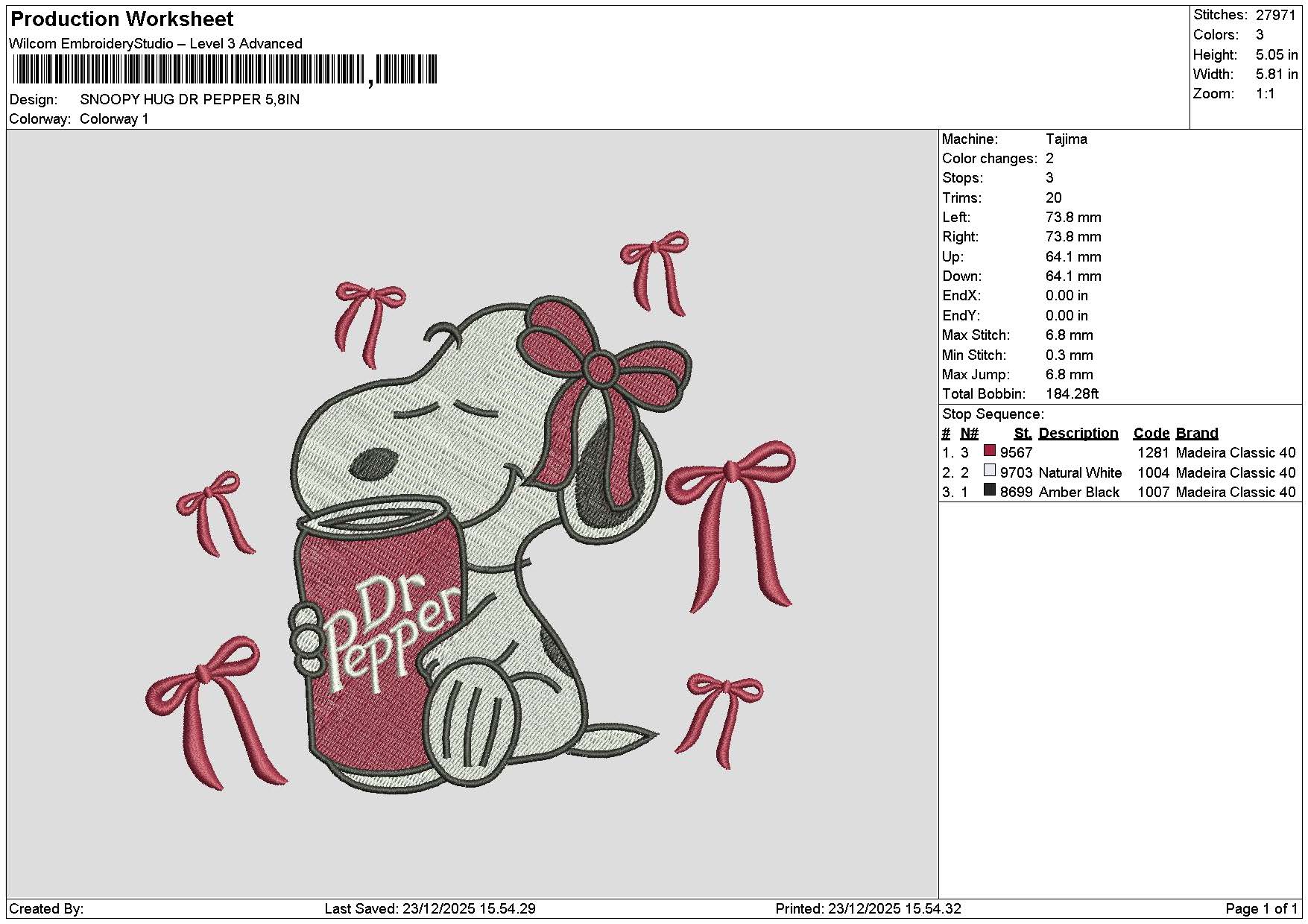Click the 'Production Worksheet' title
Image resolution: width=1308 pixels, height=924 pixels.
(x=121, y=19)
